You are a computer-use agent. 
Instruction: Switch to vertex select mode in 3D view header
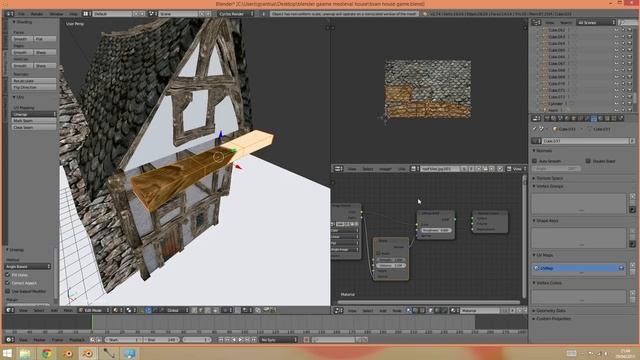(195, 310)
